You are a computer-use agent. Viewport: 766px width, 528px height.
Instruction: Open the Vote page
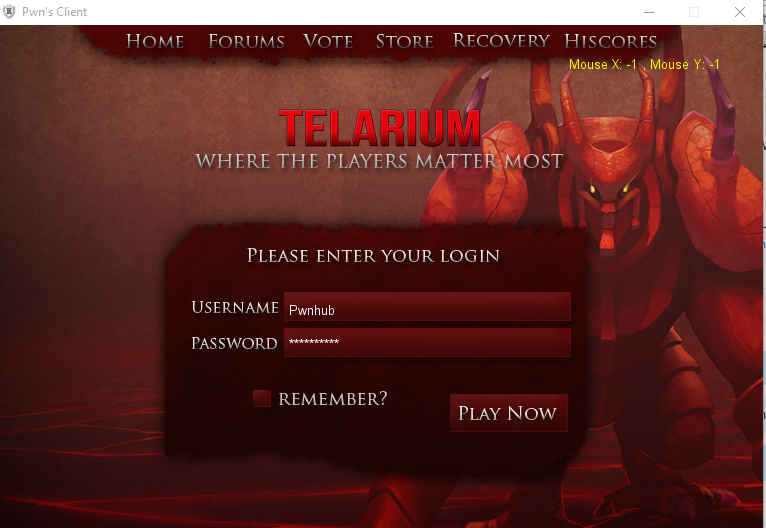pyautogui.click(x=328, y=41)
